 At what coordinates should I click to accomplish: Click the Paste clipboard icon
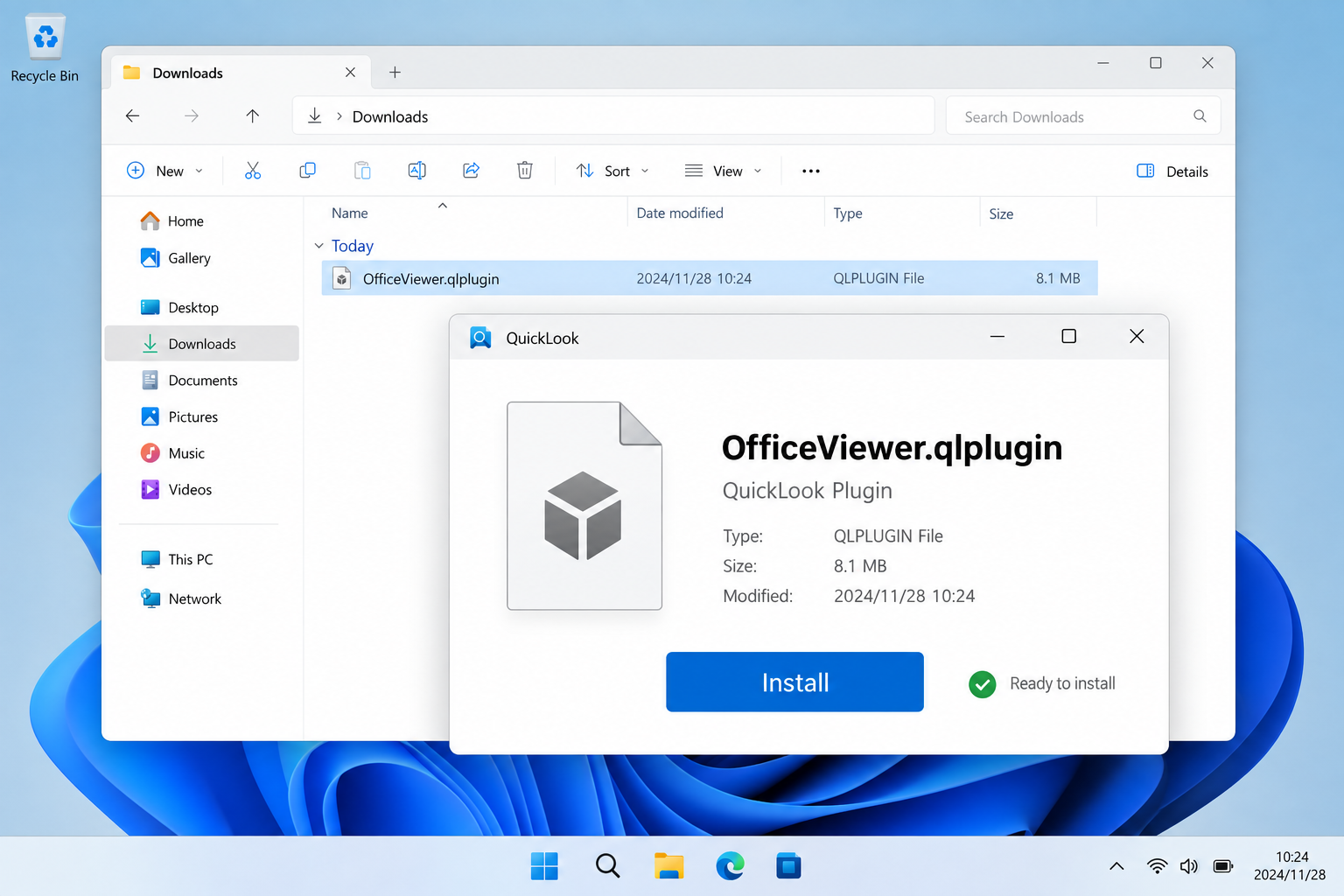[362, 171]
